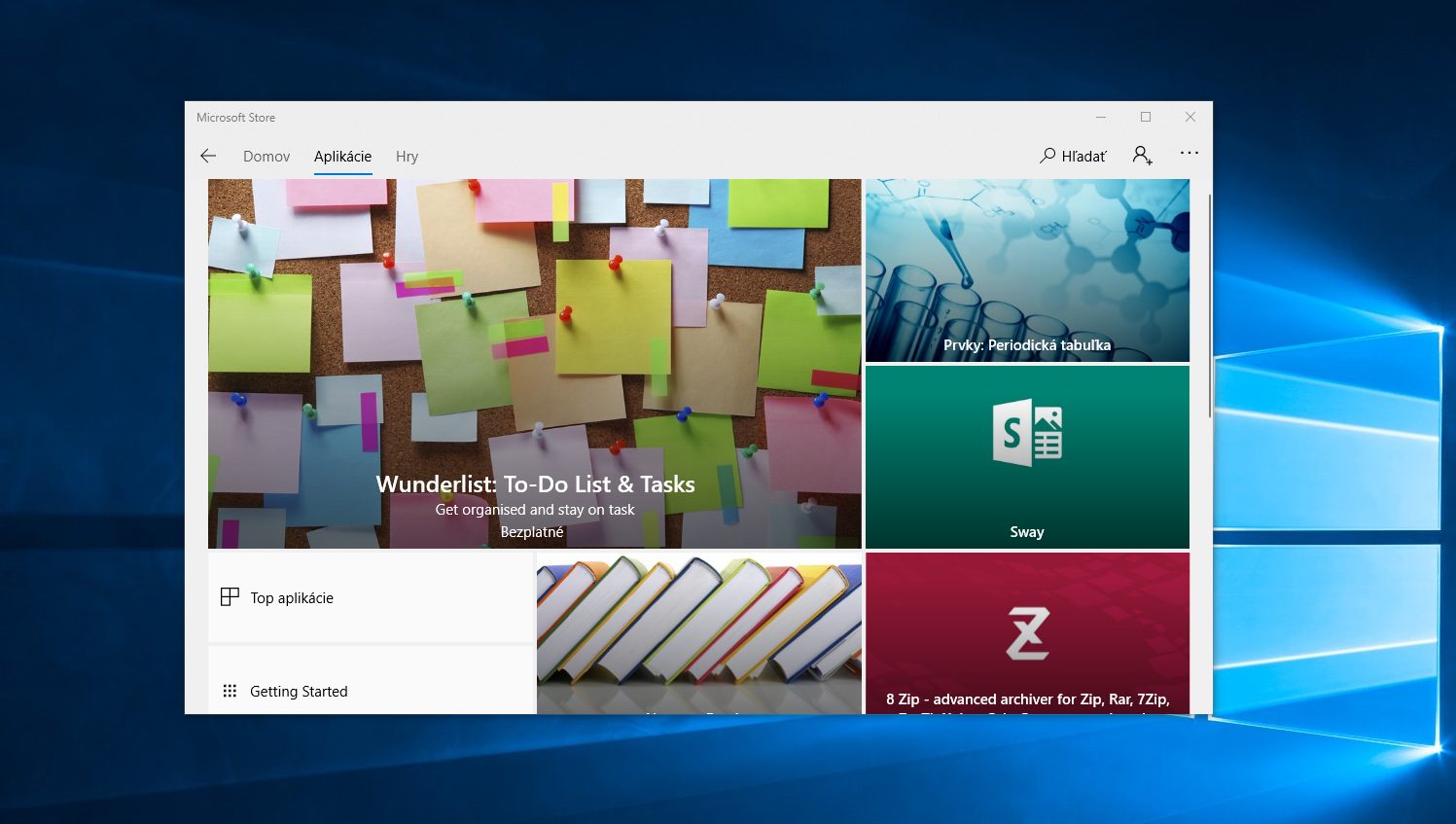Select the Aplikácie tab
1456x824 pixels.
(x=342, y=156)
